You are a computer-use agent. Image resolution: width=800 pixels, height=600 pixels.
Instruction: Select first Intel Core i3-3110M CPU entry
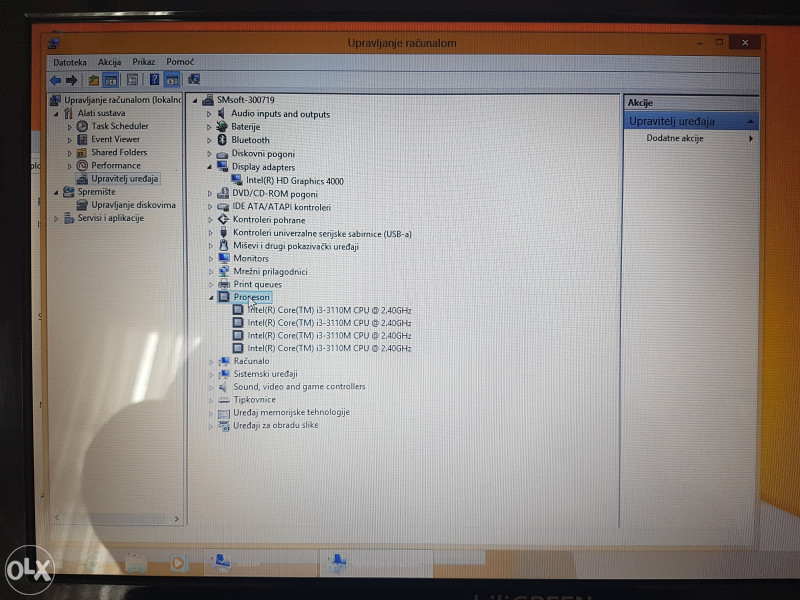(x=329, y=310)
